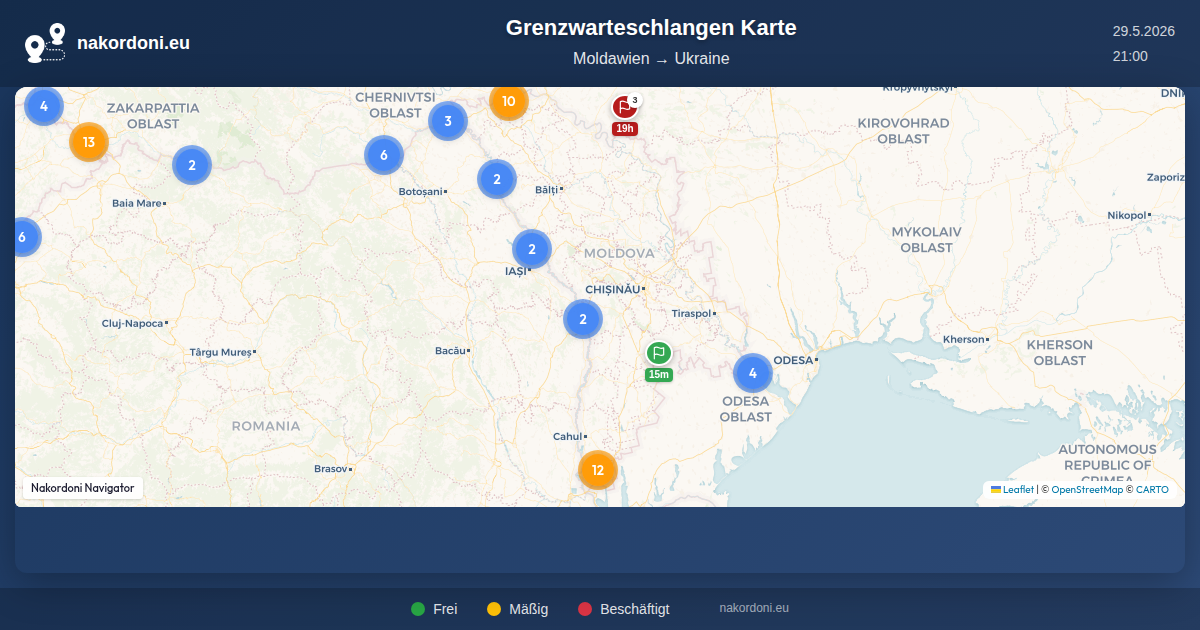Open the Leaflet attribution link
This screenshot has width=1200, height=630.
click(x=1012, y=490)
